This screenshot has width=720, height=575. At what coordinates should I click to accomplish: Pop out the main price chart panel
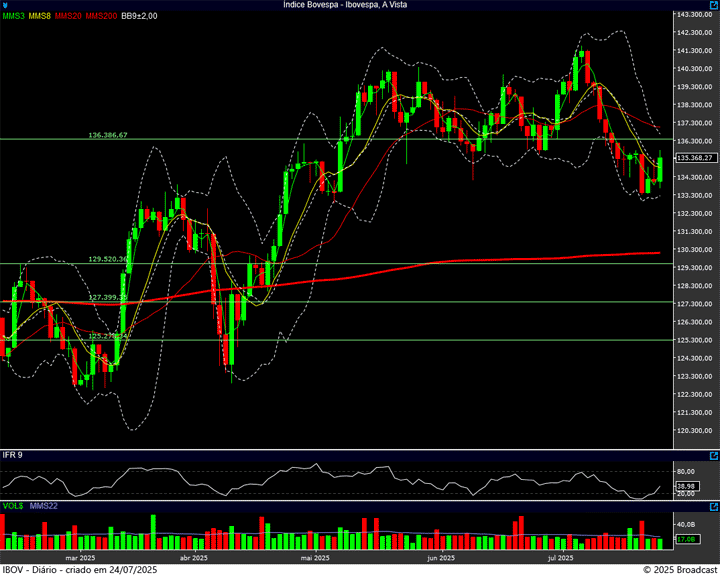tap(714, 5)
